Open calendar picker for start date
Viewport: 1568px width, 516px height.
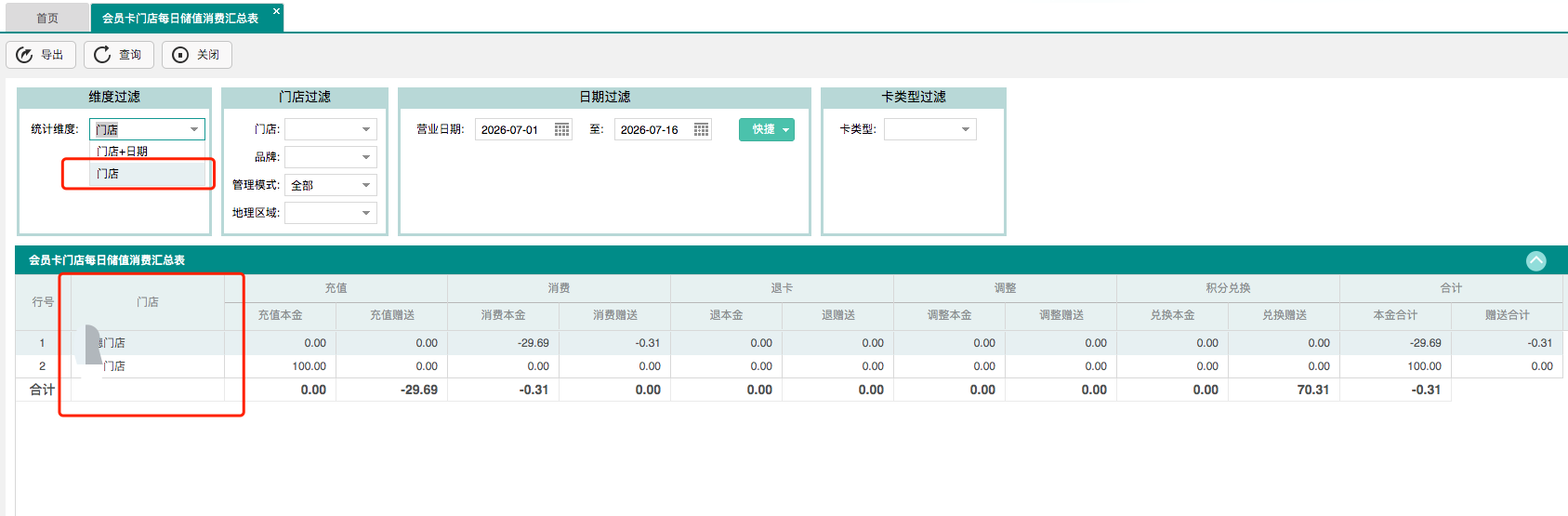point(562,129)
